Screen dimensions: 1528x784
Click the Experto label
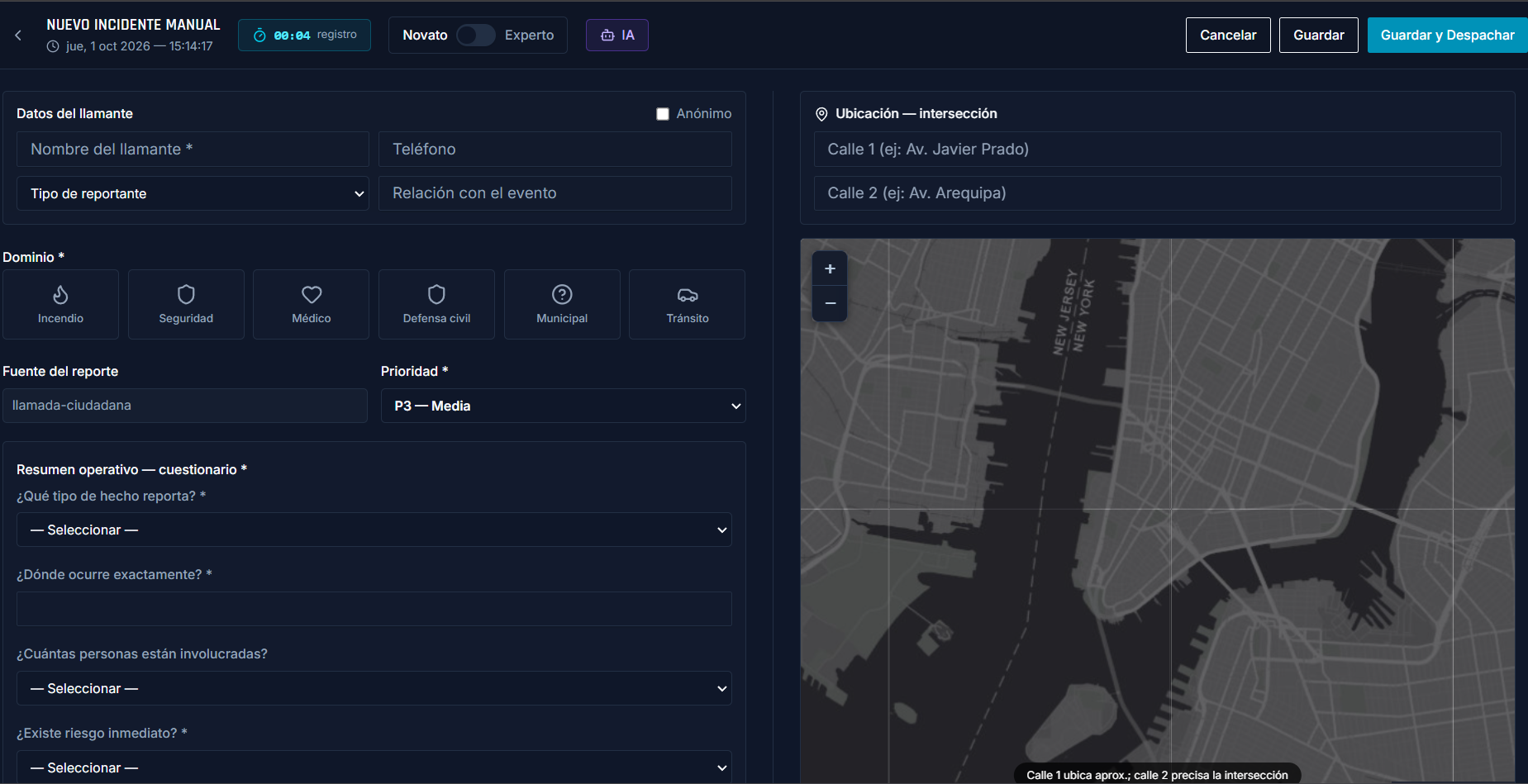[x=530, y=35]
